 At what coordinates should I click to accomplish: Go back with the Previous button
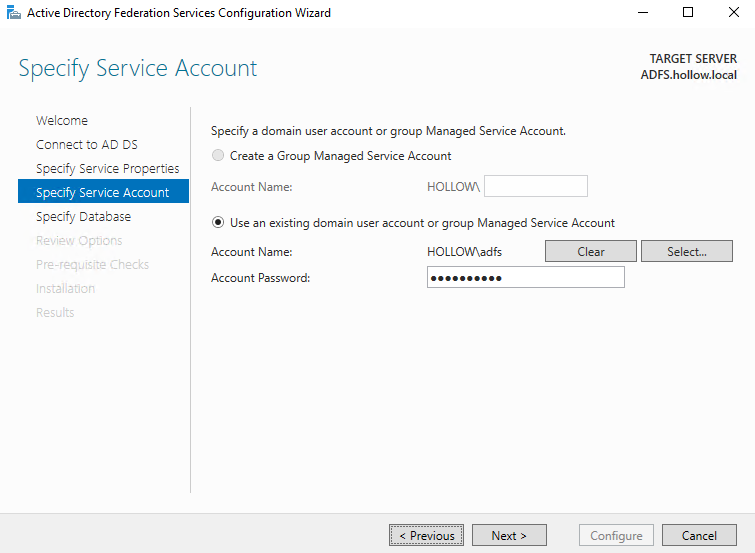pyautogui.click(x=426, y=536)
